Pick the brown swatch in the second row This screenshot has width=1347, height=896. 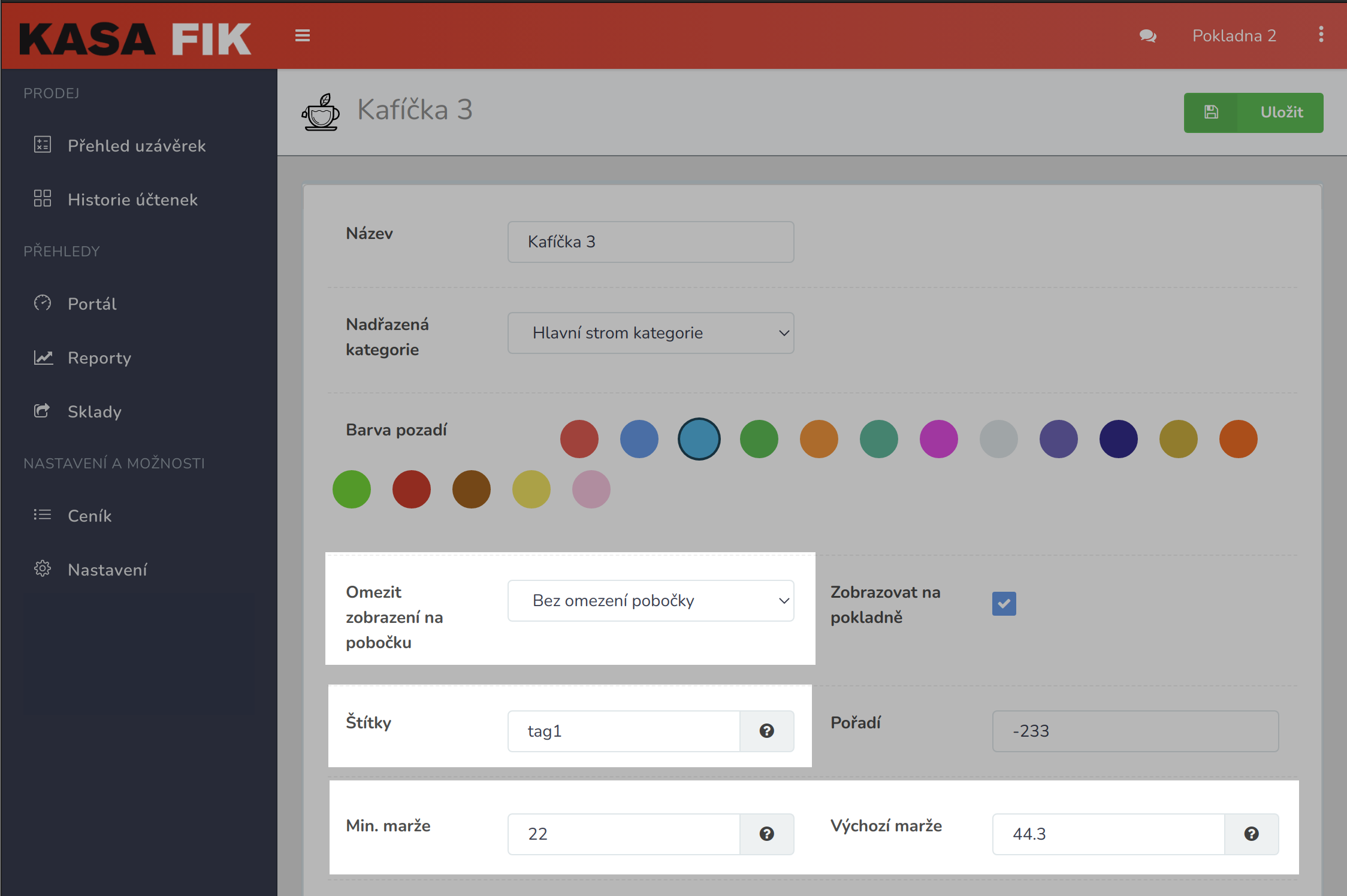472,489
